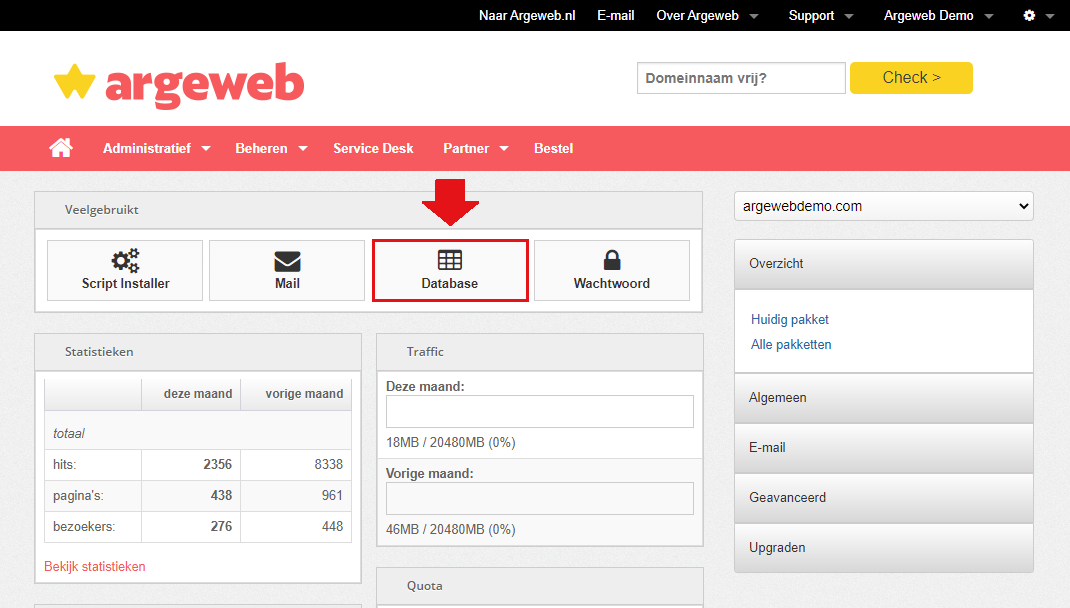This screenshot has height=608, width=1070.
Task: Open the Huidig pakket link
Action: pyautogui.click(x=790, y=319)
